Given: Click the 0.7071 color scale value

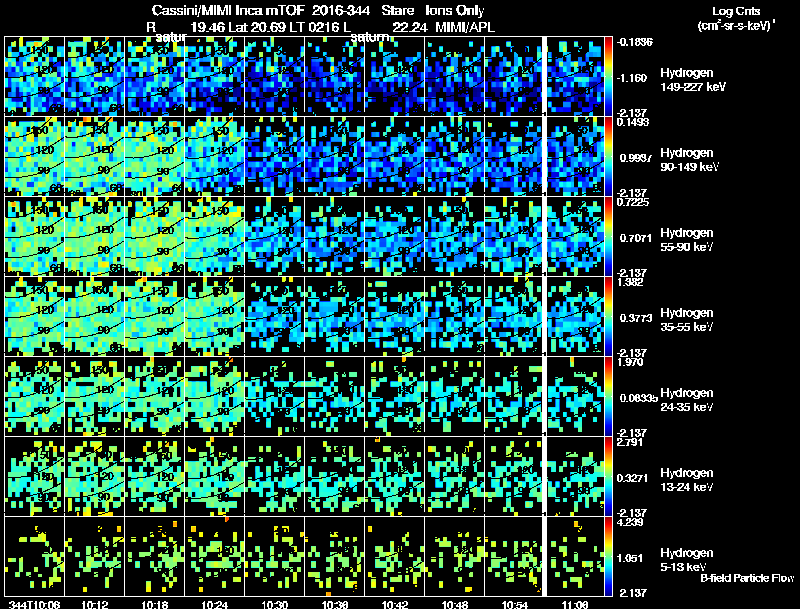Looking at the screenshot, I should click(636, 238).
